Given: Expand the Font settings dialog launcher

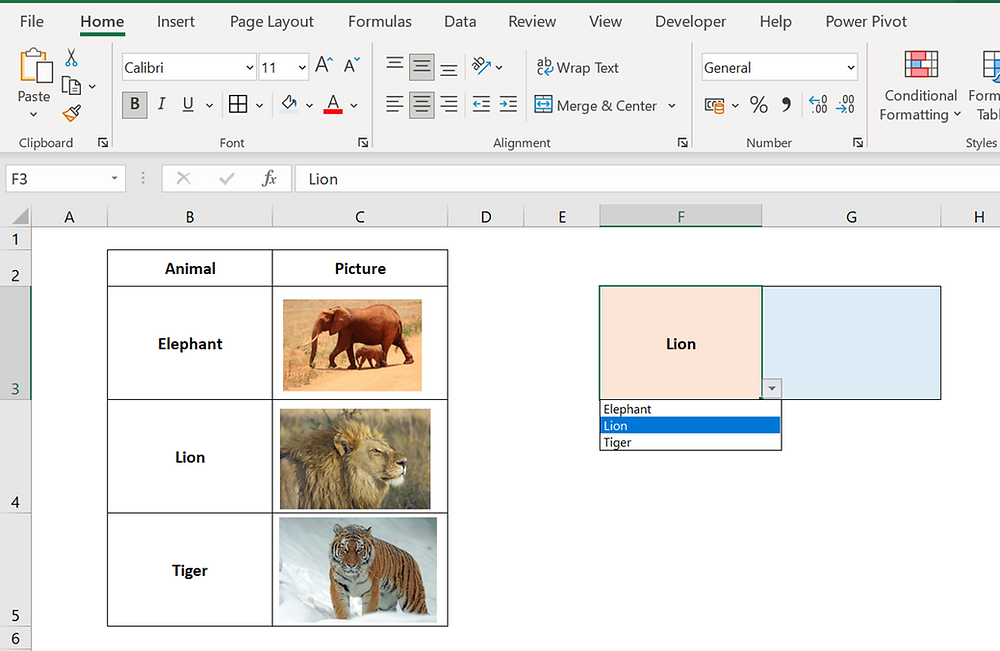Looking at the screenshot, I should click(362, 143).
